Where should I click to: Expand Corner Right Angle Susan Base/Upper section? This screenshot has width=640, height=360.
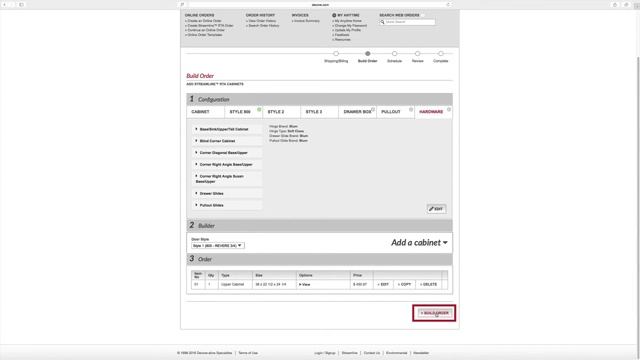[227, 179]
